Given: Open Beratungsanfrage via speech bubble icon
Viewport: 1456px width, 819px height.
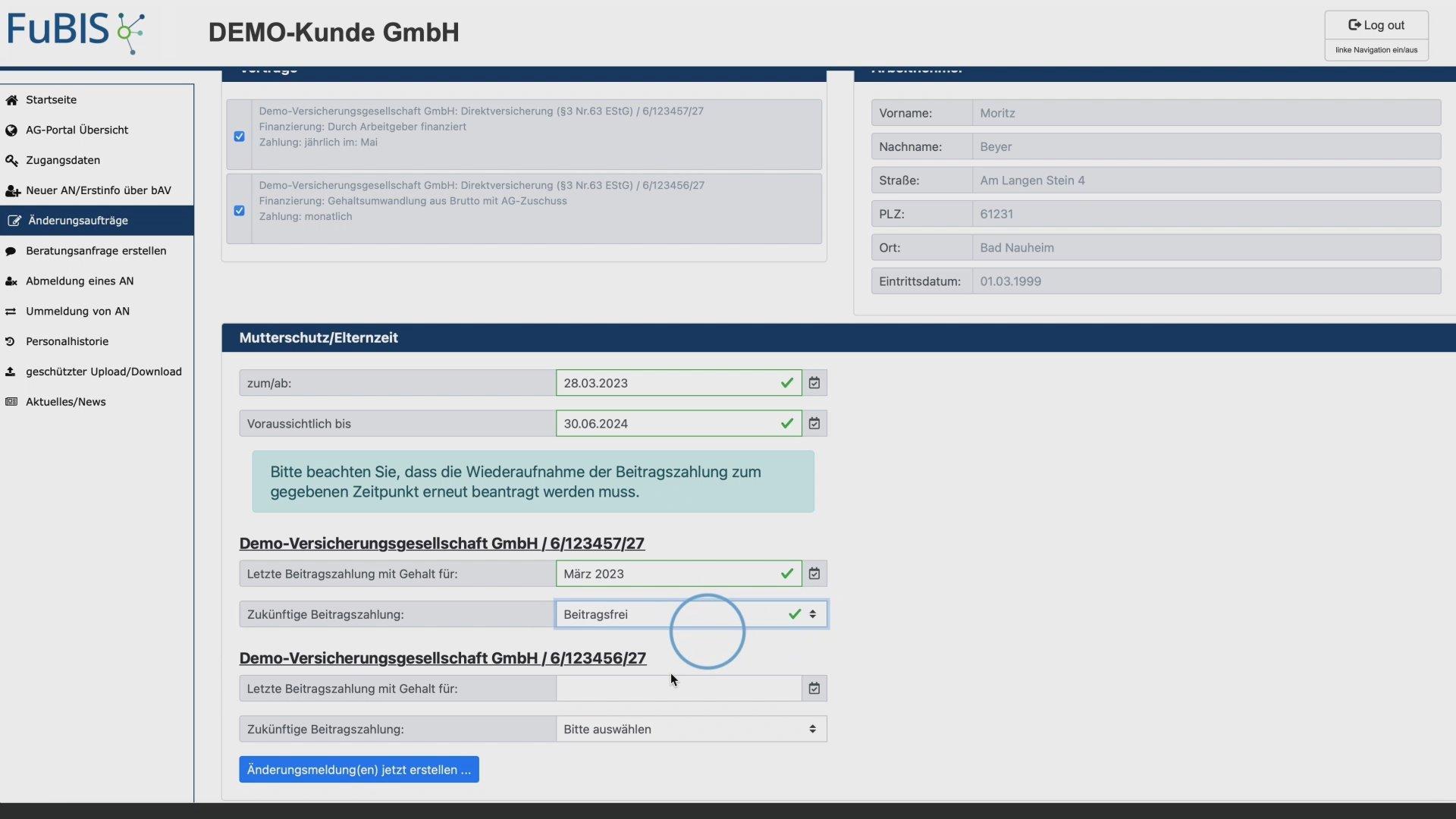Looking at the screenshot, I should tap(11, 251).
